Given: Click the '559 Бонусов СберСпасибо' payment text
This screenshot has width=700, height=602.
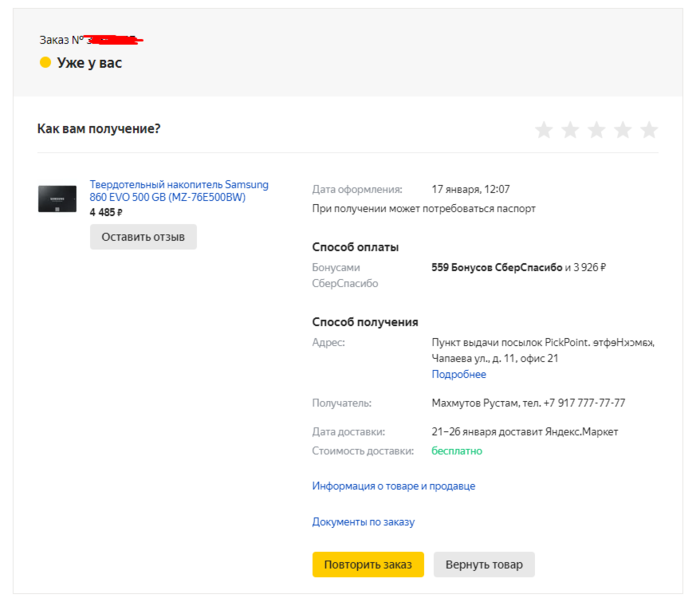Looking at the screenshot, I should pyautogui.click(x=496, y=268).
